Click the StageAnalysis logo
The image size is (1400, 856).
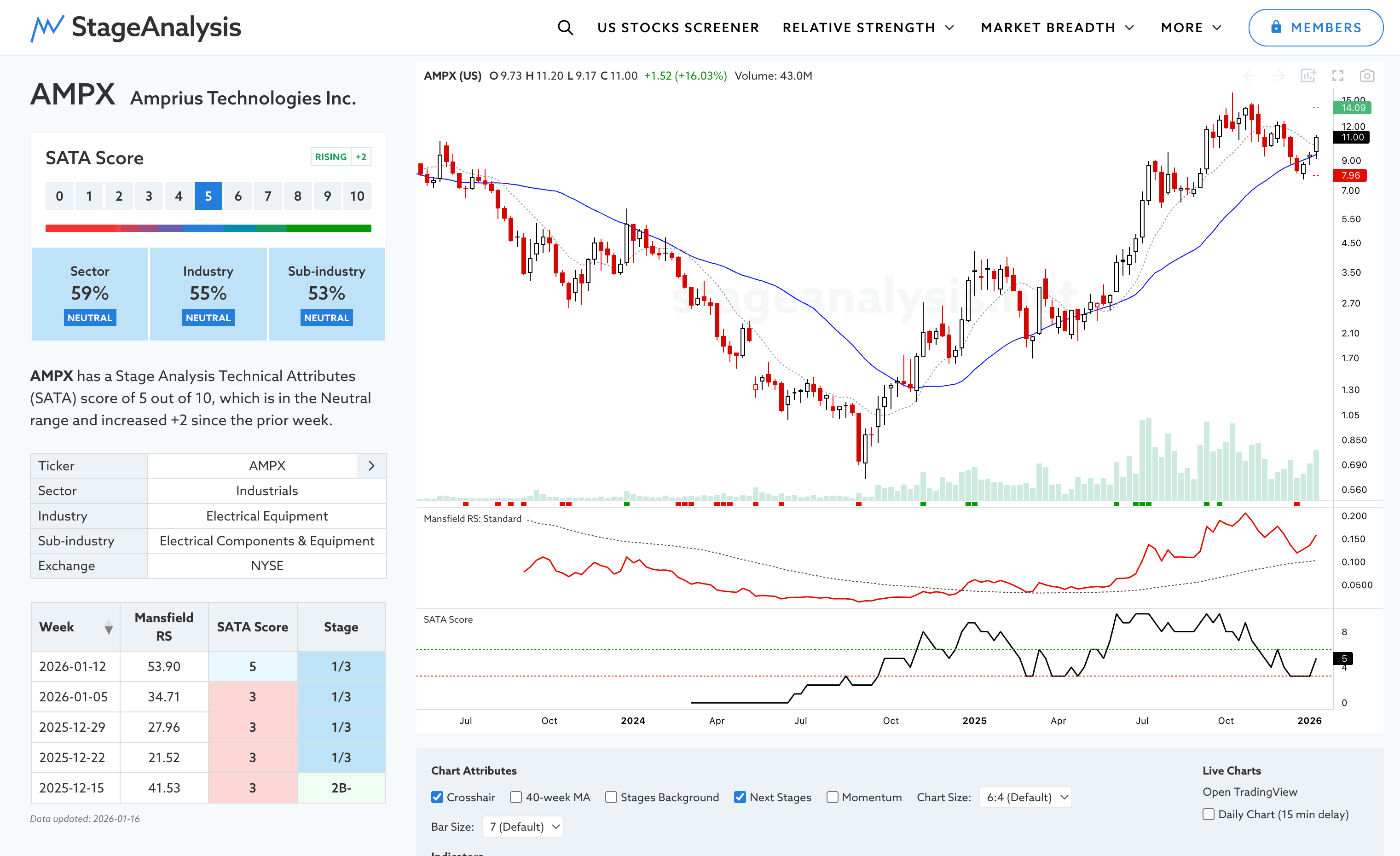(136, 27)
